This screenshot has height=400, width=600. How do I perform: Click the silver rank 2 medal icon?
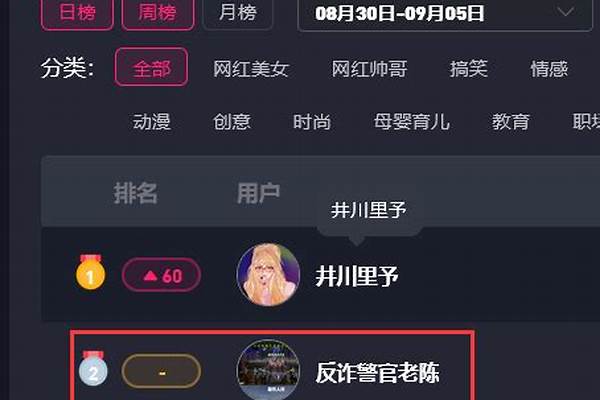tap(93, 368)
